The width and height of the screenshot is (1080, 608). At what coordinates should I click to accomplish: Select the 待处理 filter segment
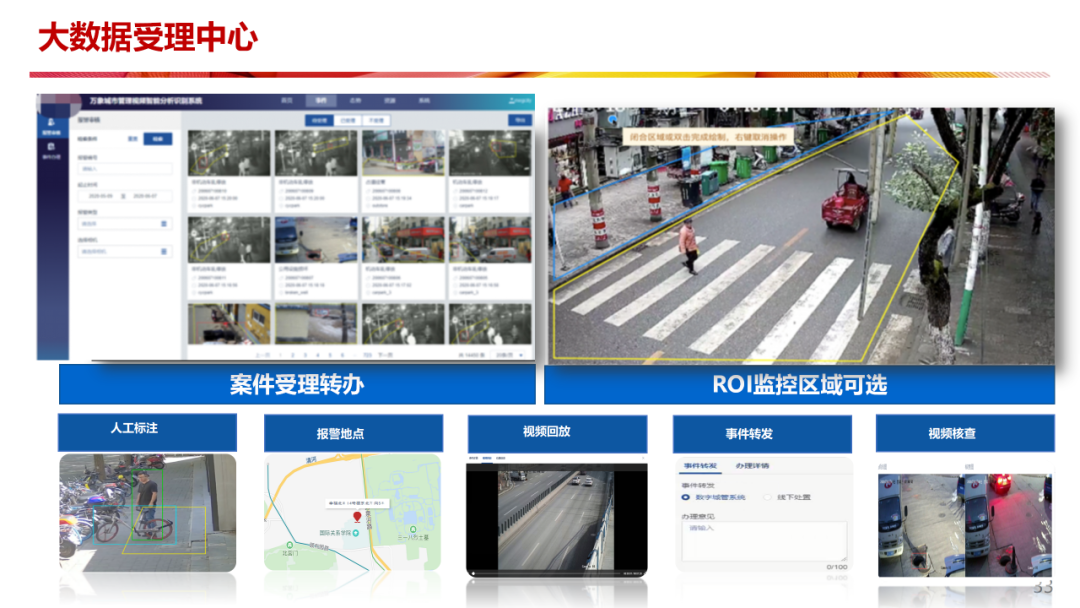click(x=319, y=120)
